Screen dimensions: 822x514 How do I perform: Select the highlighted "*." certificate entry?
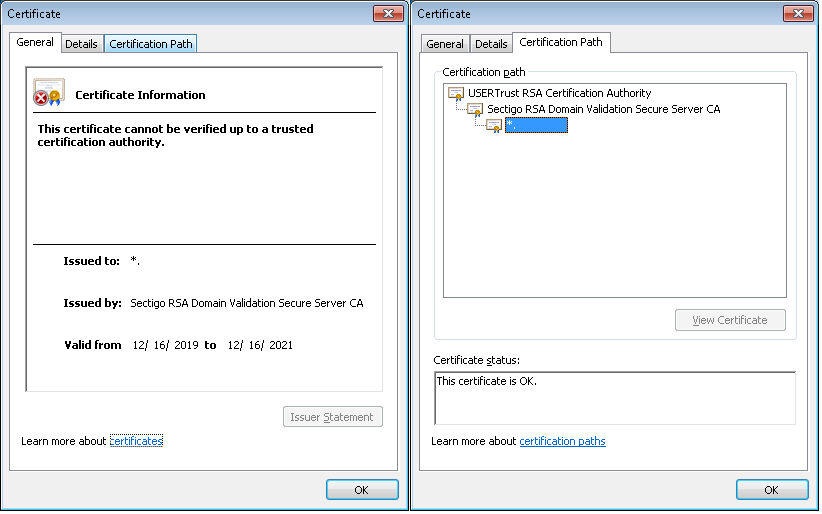[x=536, y=125]
